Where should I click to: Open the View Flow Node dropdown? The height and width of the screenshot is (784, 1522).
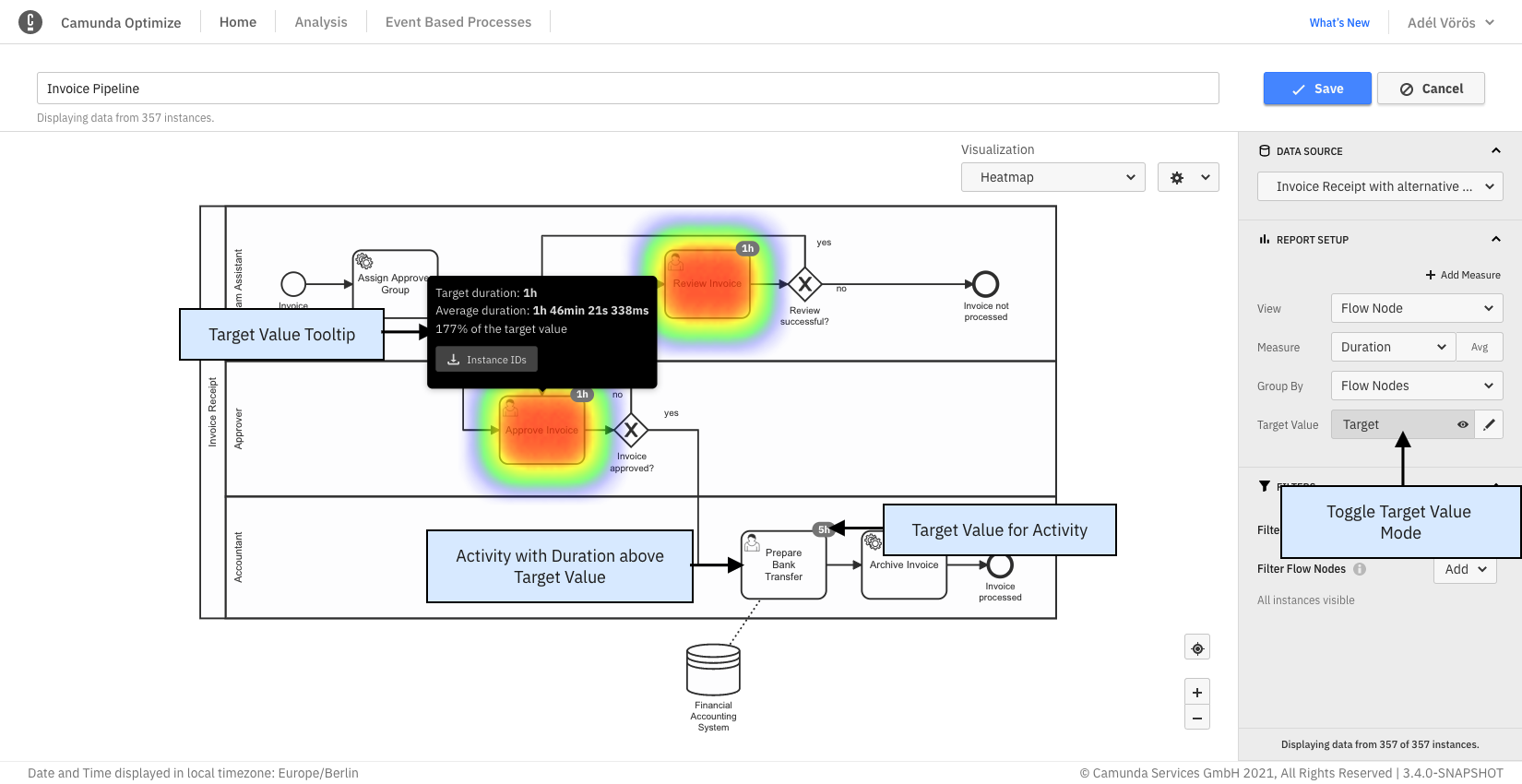(x=1416, y=308)
